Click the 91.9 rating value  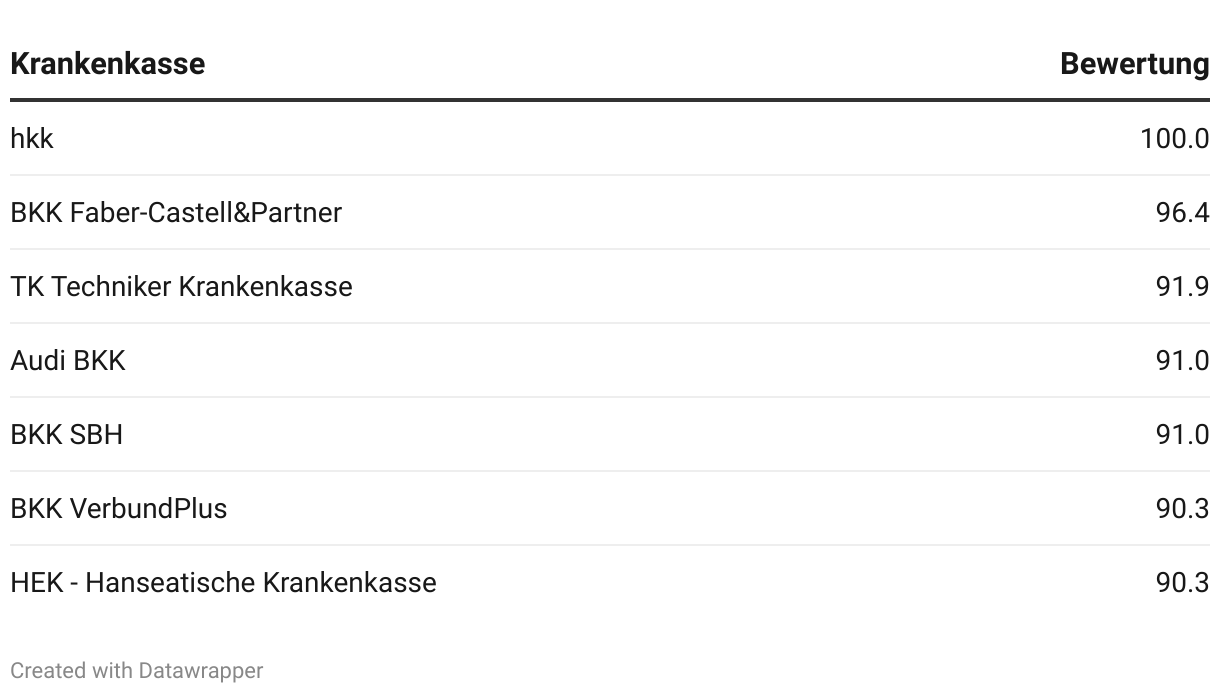point(1182,287)
